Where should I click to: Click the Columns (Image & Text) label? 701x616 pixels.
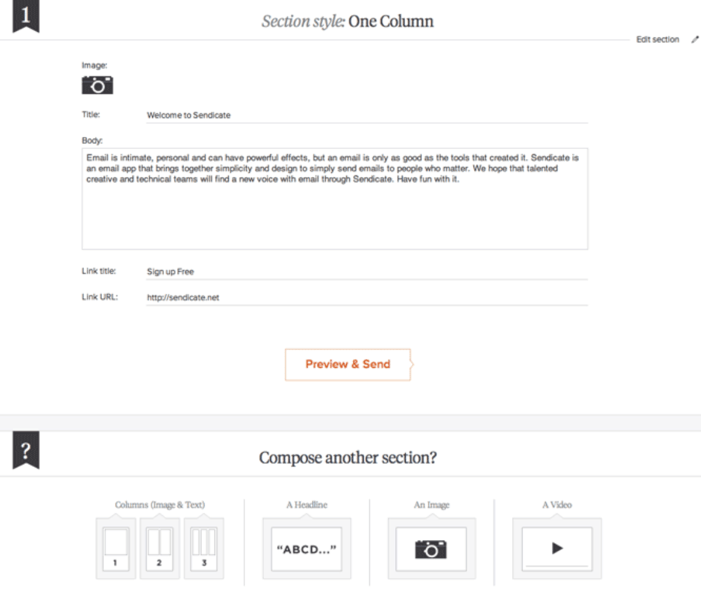click(x=159, y=505)
